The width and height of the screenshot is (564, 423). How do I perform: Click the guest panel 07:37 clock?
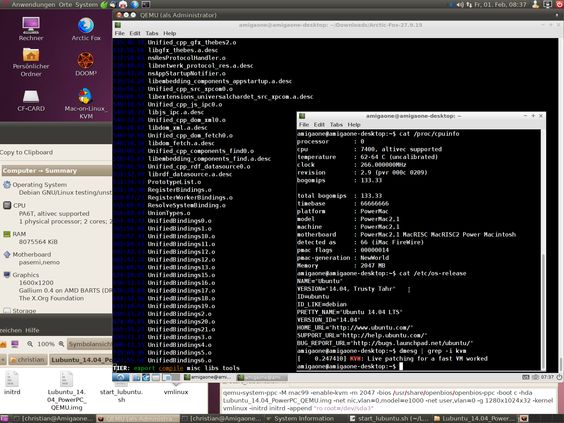(547, 377)
